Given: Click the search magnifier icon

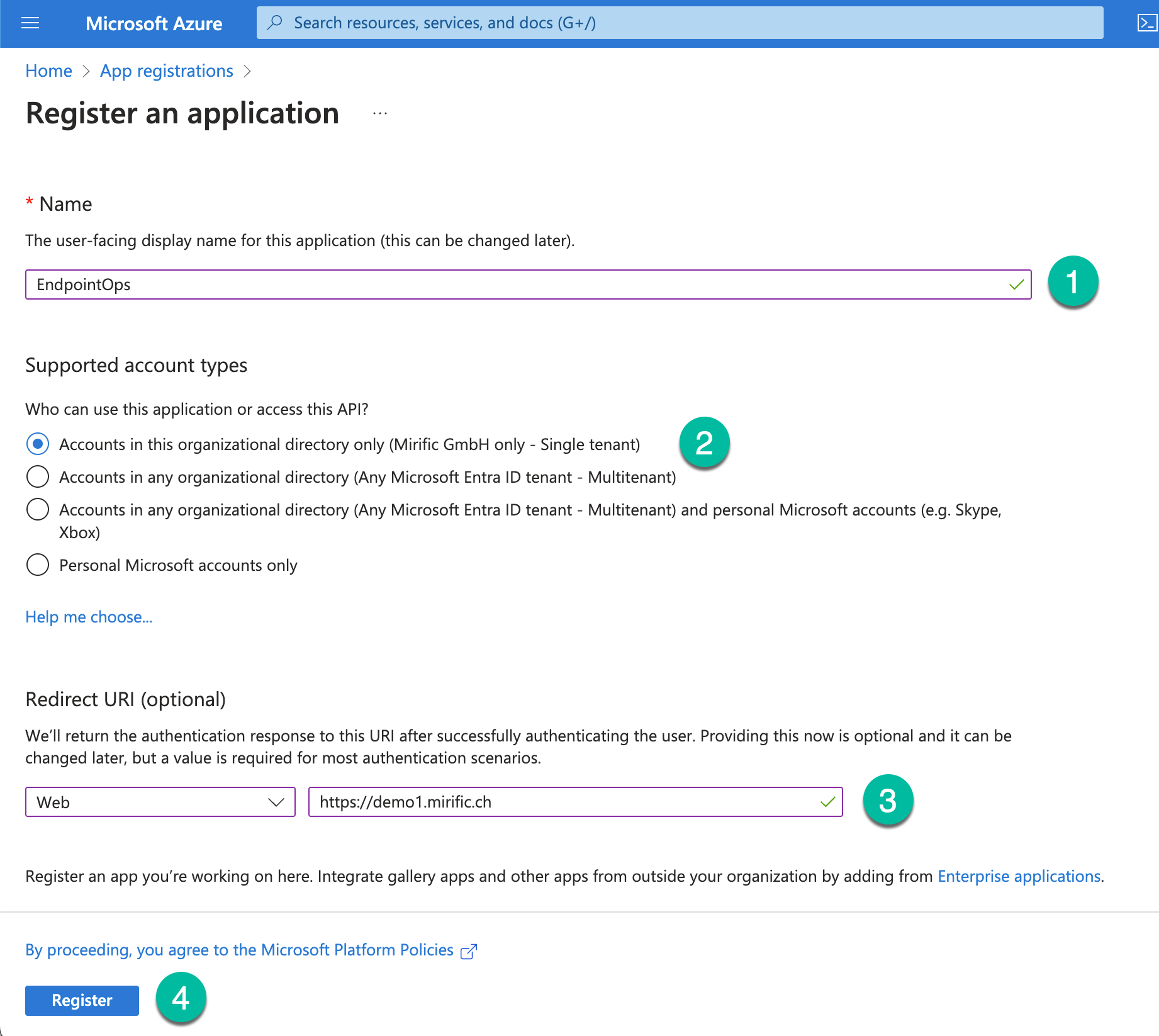Looking at the screenshot, I should 275,23.
